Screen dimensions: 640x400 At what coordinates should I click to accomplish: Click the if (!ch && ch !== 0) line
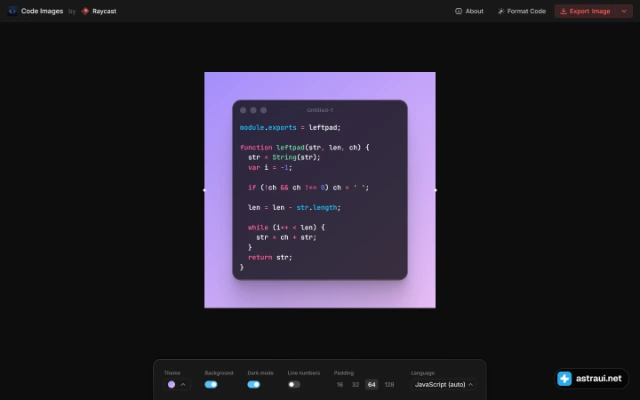pos(308,187)
